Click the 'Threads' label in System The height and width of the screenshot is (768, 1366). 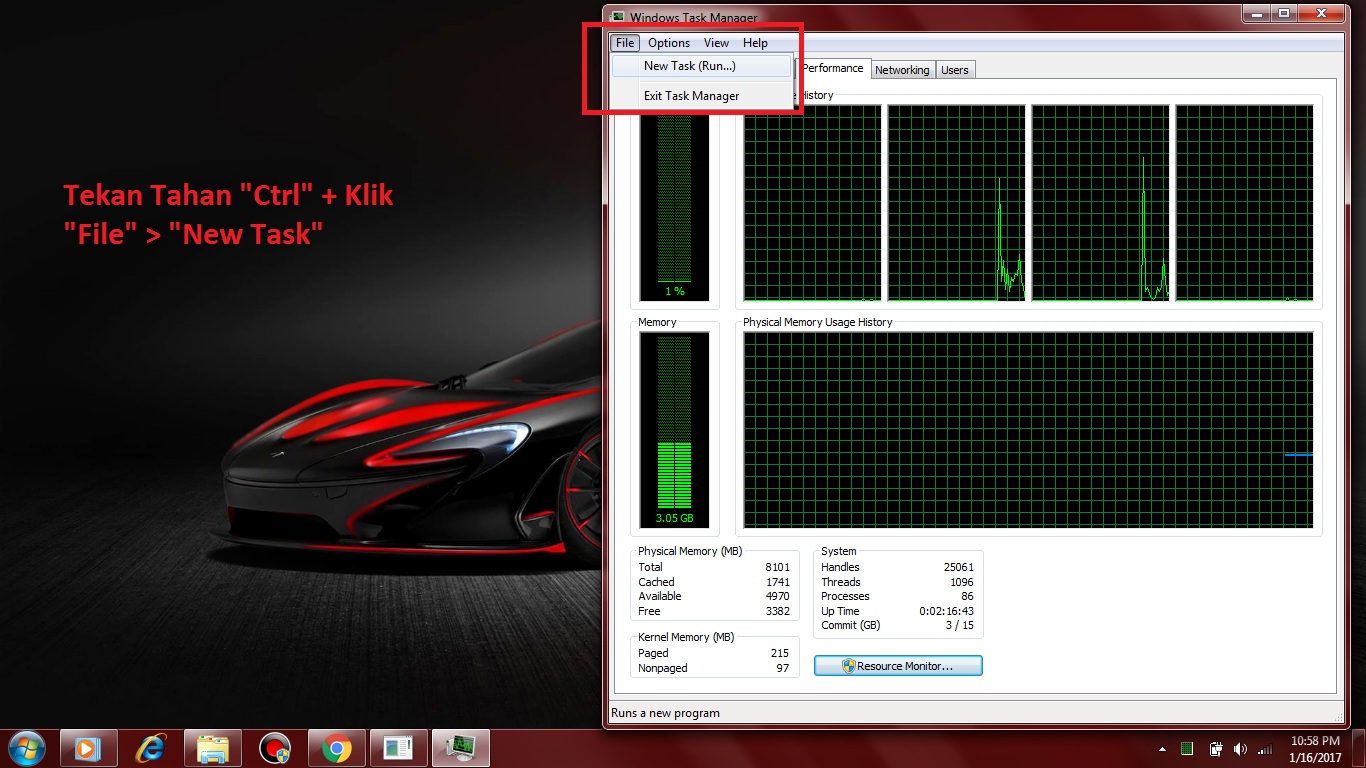[841, 582]
